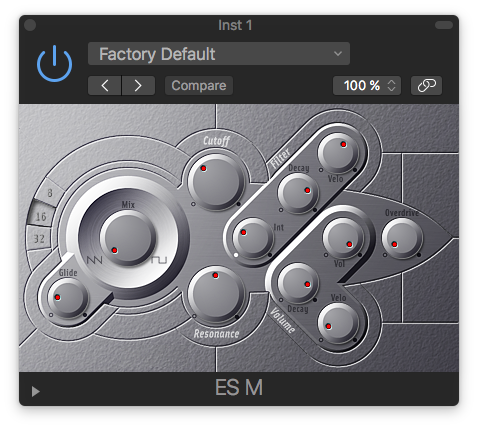Click the Resonance knob
Screen dimensions: 478x429
pos(216,294)
